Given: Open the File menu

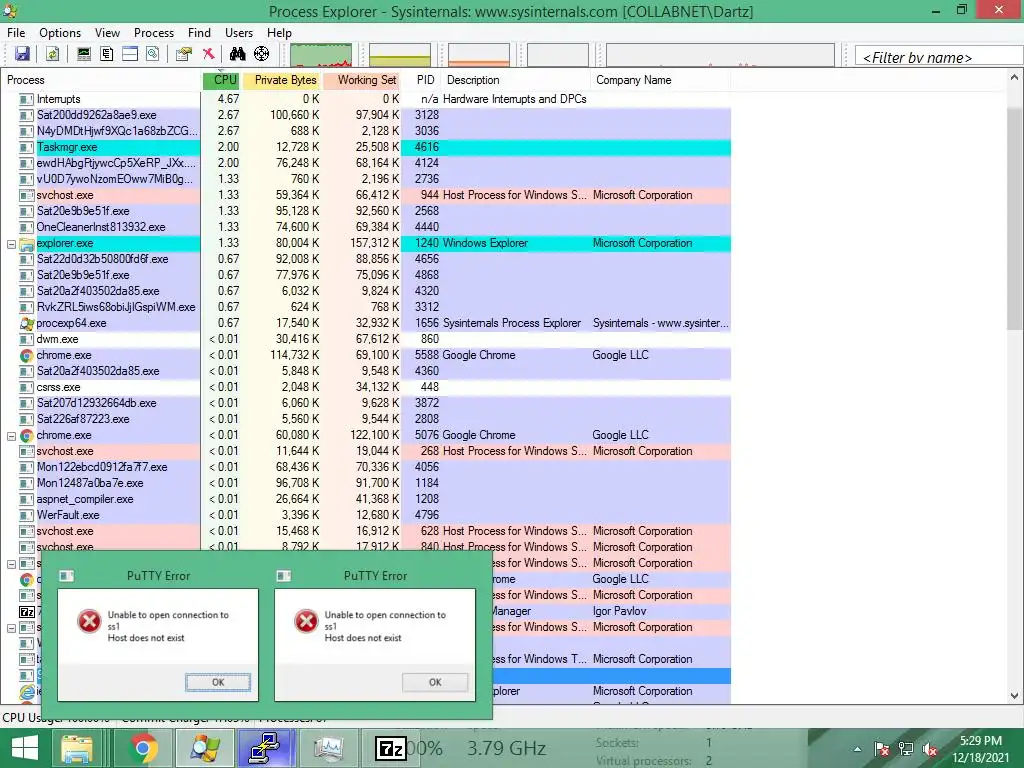Looking at the screenshot, I should pos(16,33).
